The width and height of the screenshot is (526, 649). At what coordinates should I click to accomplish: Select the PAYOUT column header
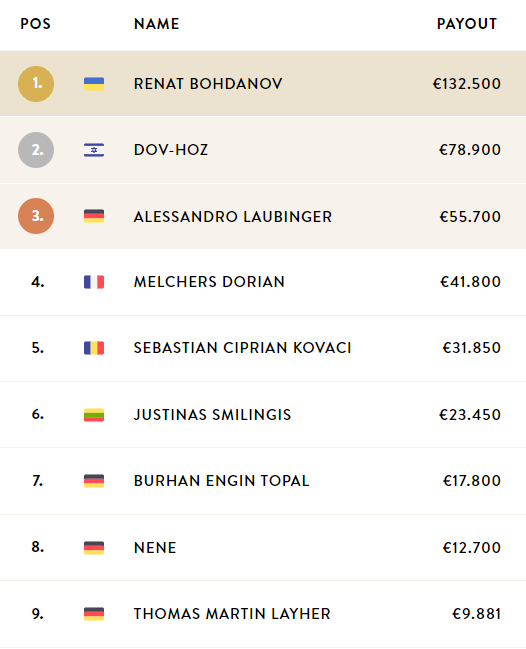tap(467, 24)
